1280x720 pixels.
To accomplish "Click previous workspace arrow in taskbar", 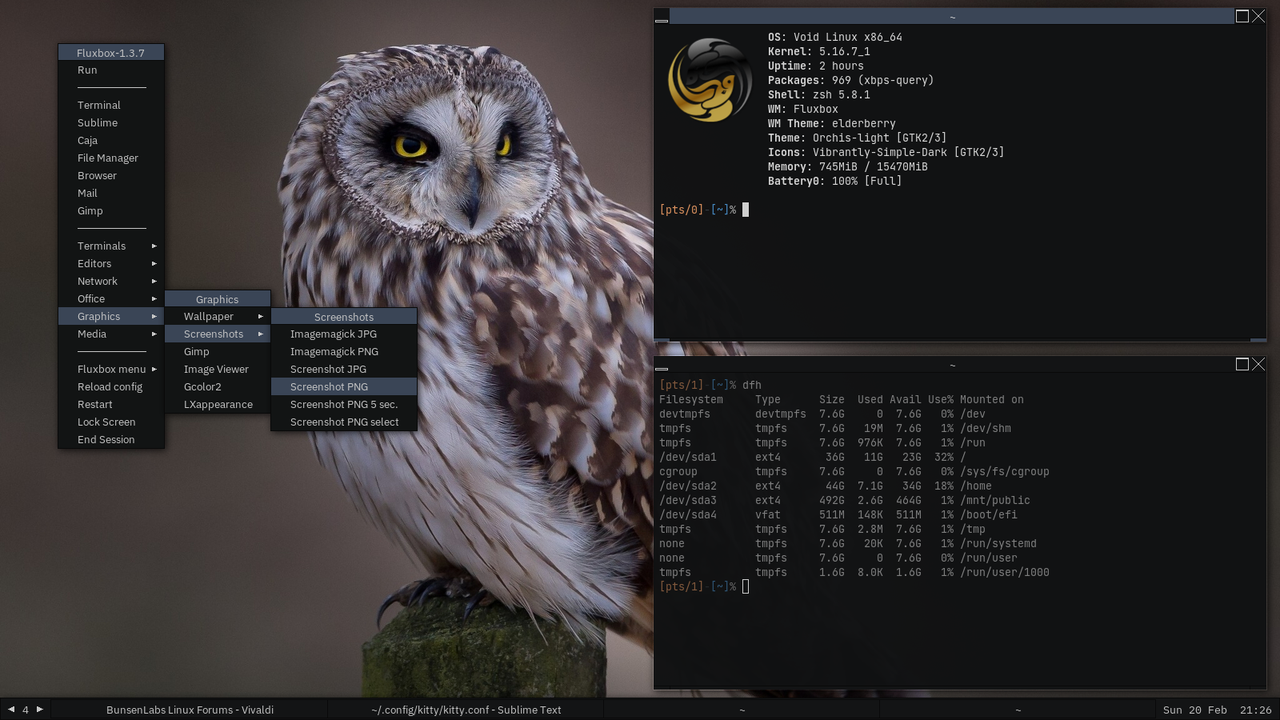I will [12, 709].
